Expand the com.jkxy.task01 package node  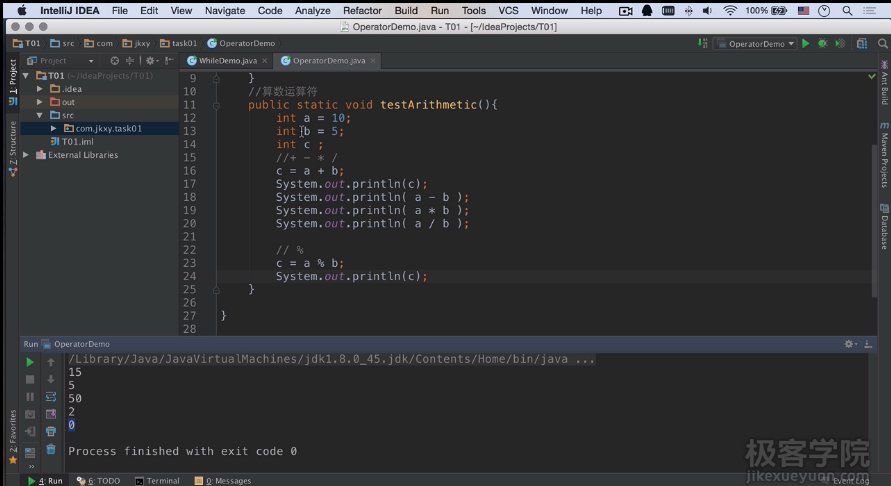pos(54,129)
